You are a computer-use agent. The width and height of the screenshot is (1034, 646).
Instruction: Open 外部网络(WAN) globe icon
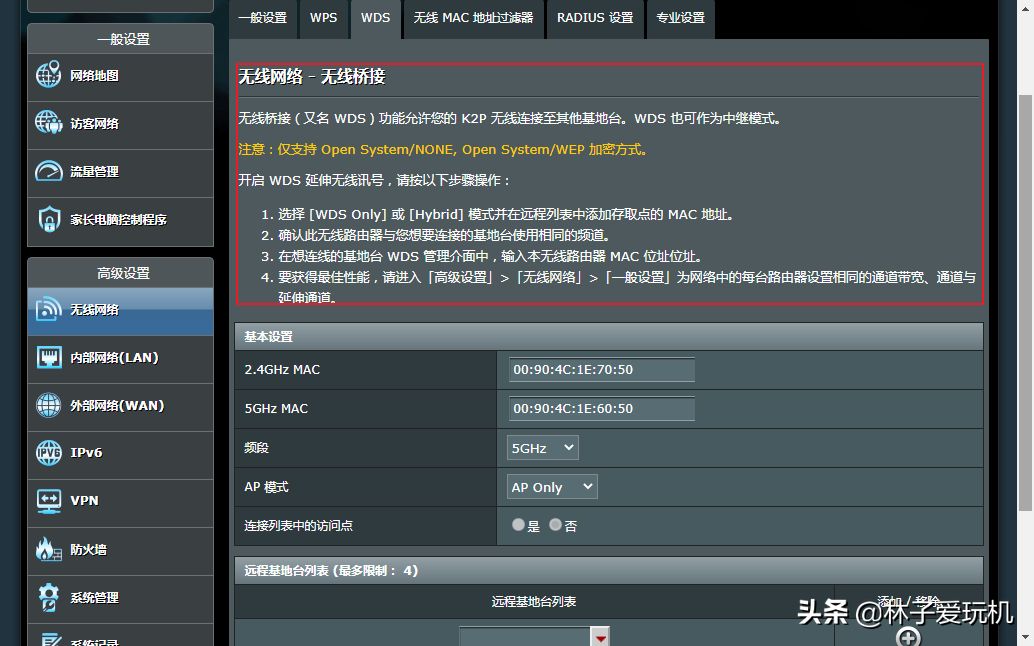click(x=49, y=405)
